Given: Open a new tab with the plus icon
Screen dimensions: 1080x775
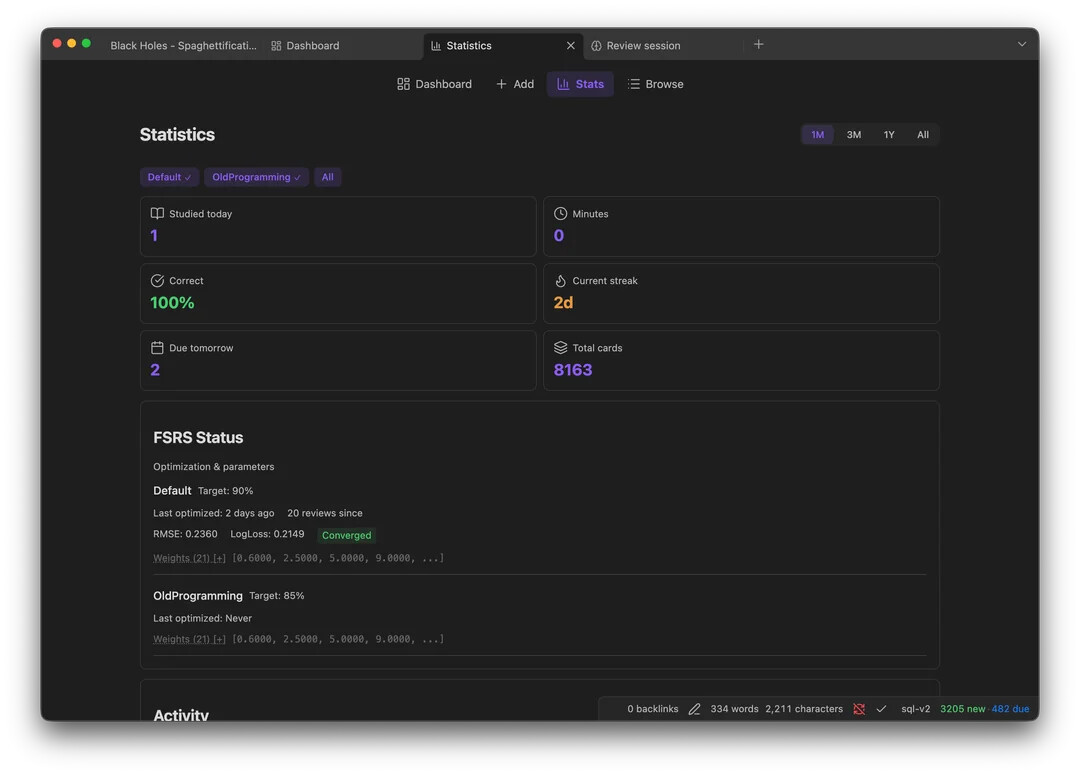Looking at the screenshot, I should pyautogui.click(x=758, y=45).
